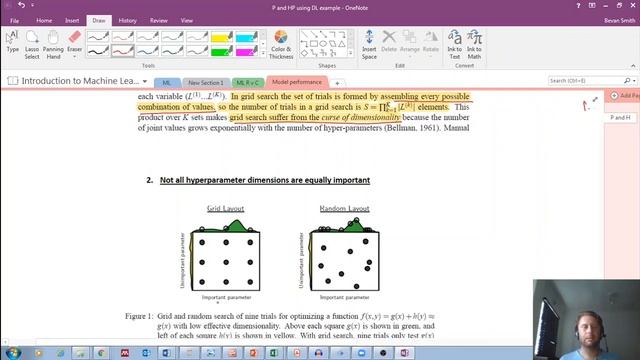Choose the thick black pen, bottom row
Image resolution: width=640 pixels, height=360 pixels.
98,51
